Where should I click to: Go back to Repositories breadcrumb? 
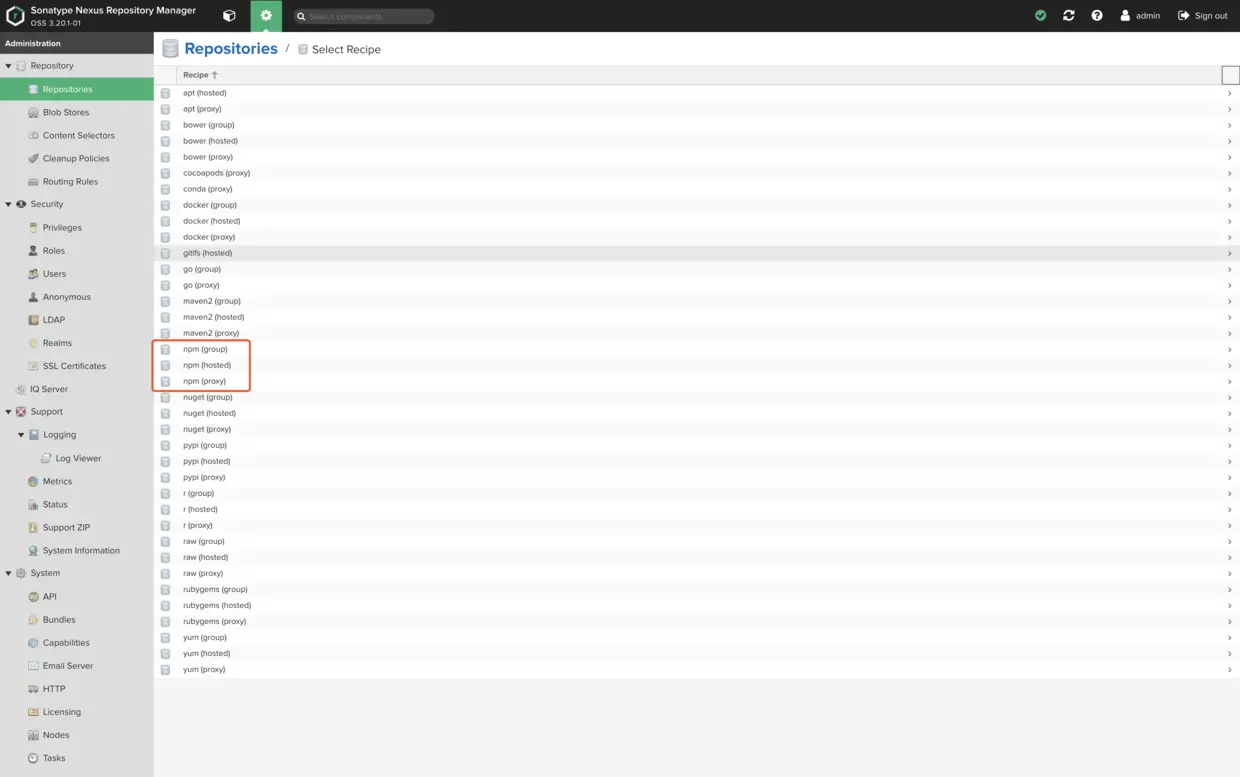231,48
